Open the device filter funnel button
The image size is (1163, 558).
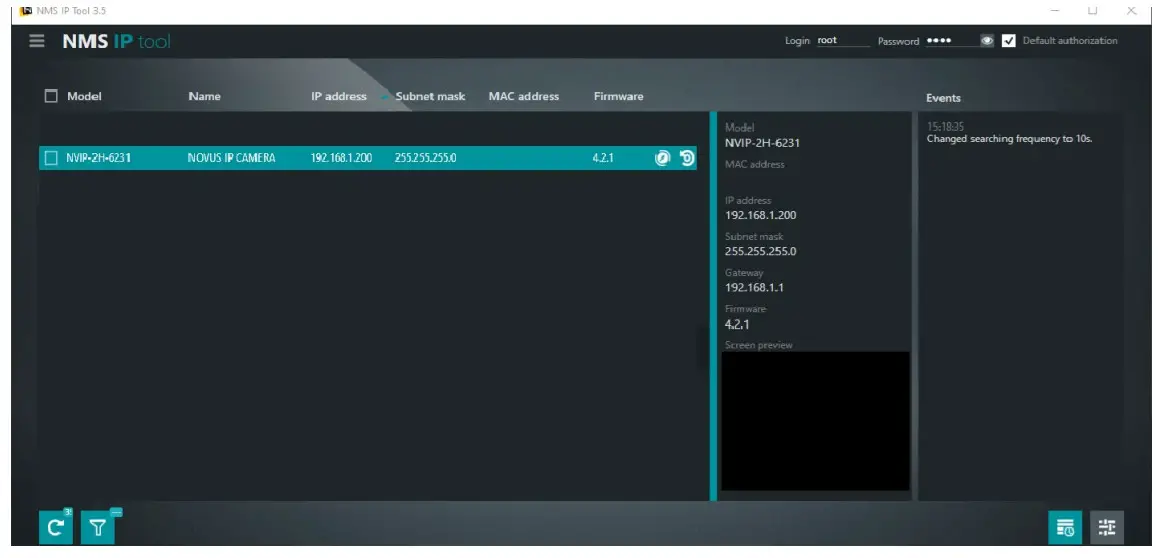[98, 528]
